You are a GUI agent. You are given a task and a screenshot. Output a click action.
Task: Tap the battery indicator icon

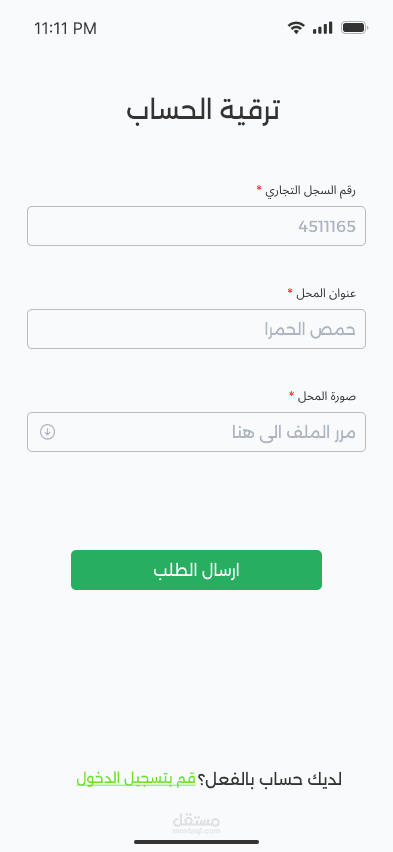pos(354,28)
